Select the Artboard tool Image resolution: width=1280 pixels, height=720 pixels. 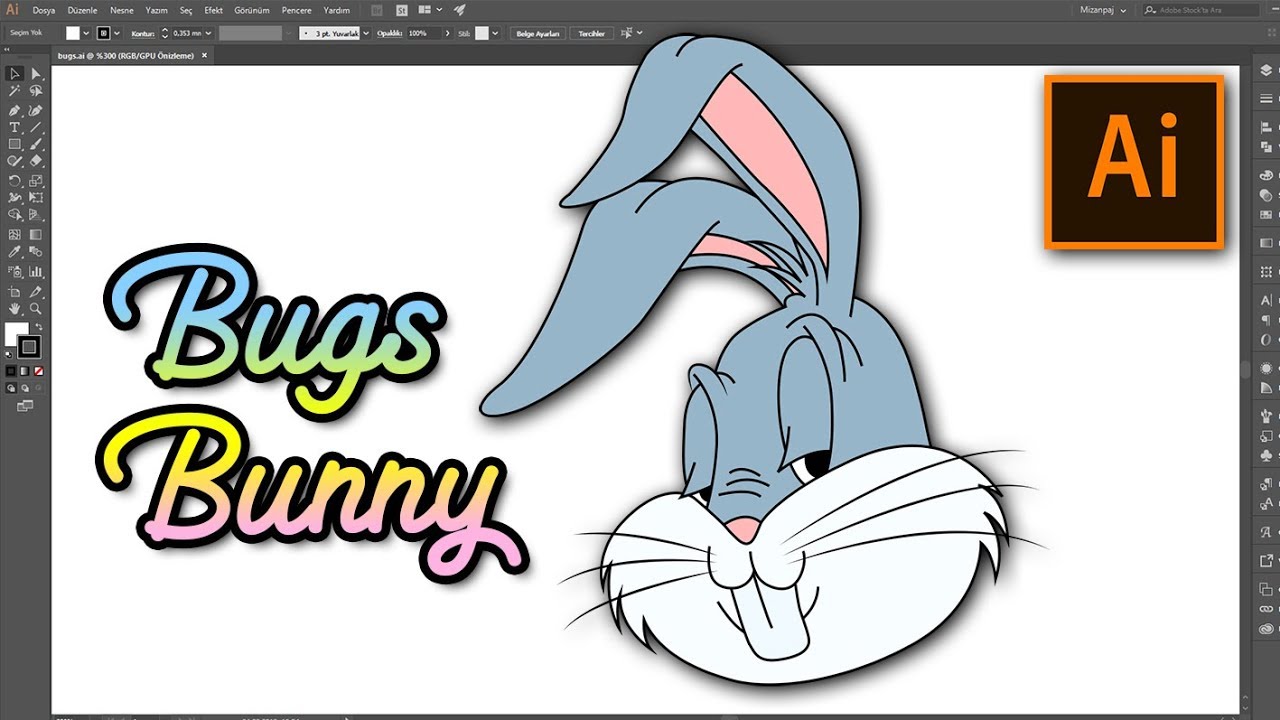[15, 291]
